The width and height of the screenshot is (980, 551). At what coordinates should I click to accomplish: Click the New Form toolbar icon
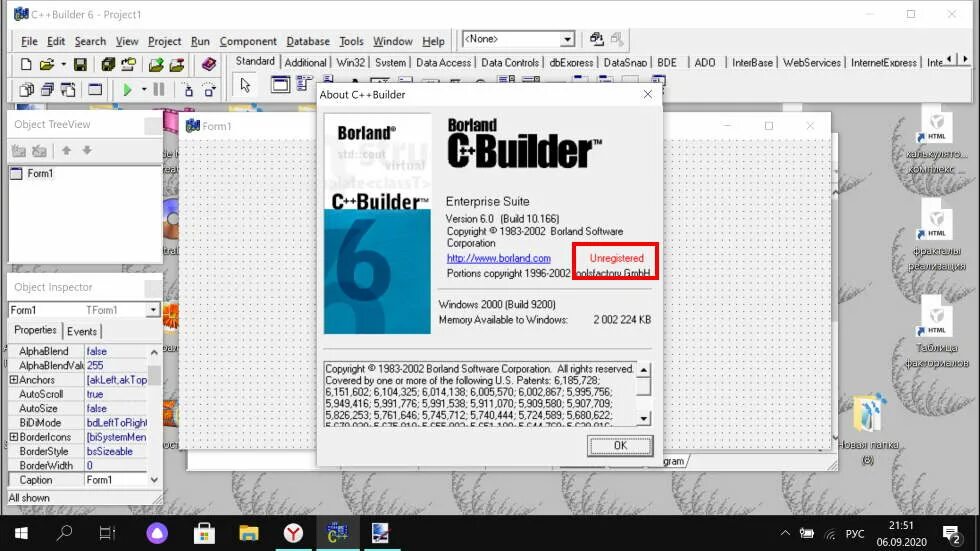pyautogui.click(x=95, y=90)
